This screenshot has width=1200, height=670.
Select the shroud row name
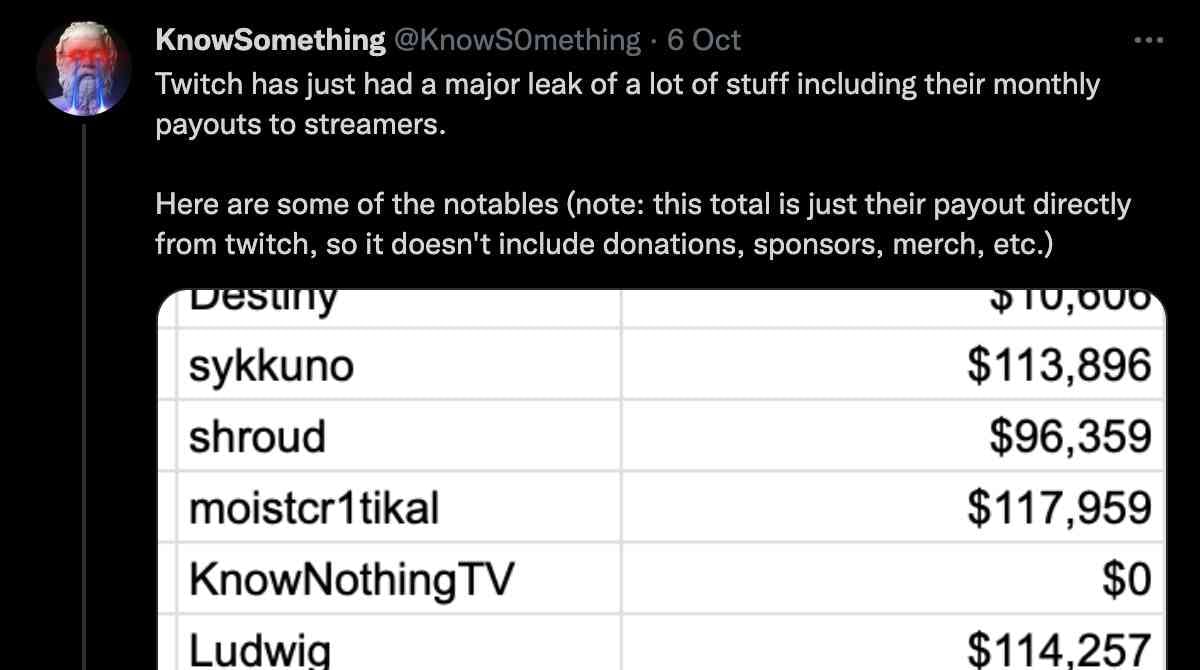(257, 437)
